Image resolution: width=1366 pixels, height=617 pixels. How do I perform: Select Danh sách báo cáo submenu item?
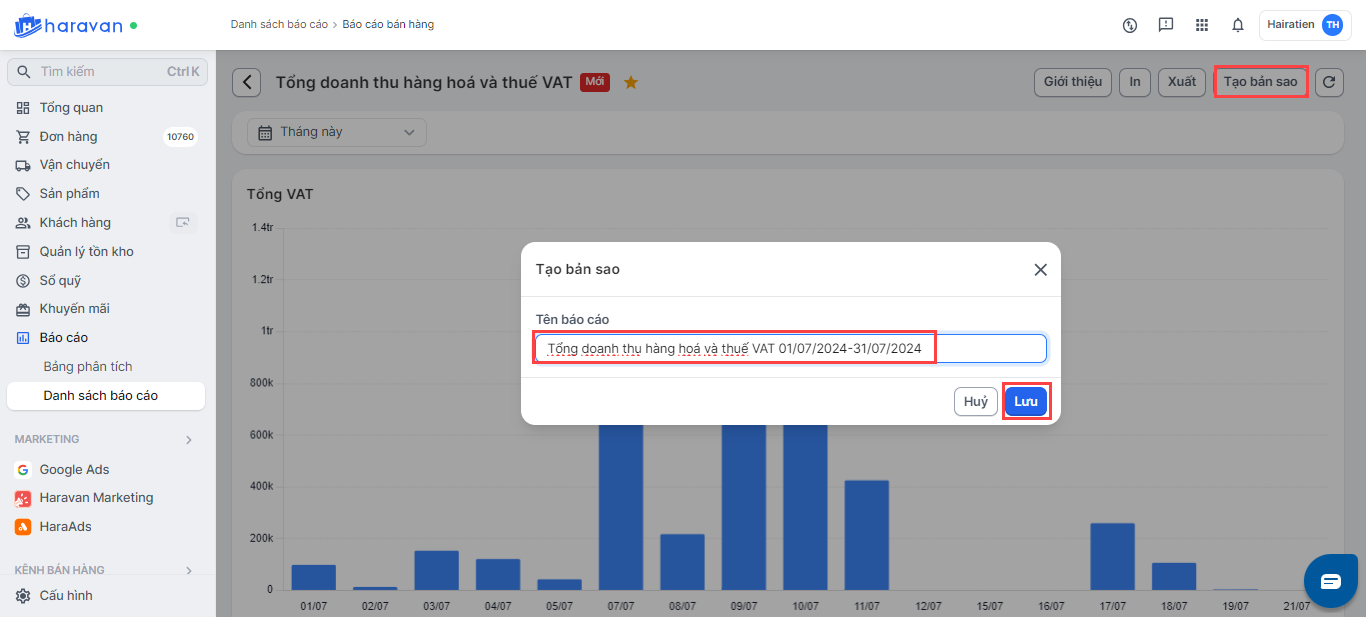click(106, 396)
